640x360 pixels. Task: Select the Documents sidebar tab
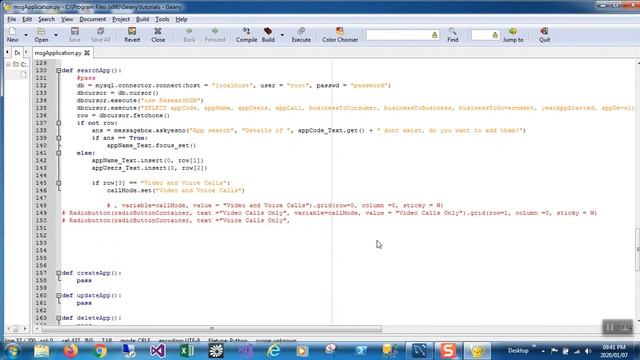pos(17,53)
